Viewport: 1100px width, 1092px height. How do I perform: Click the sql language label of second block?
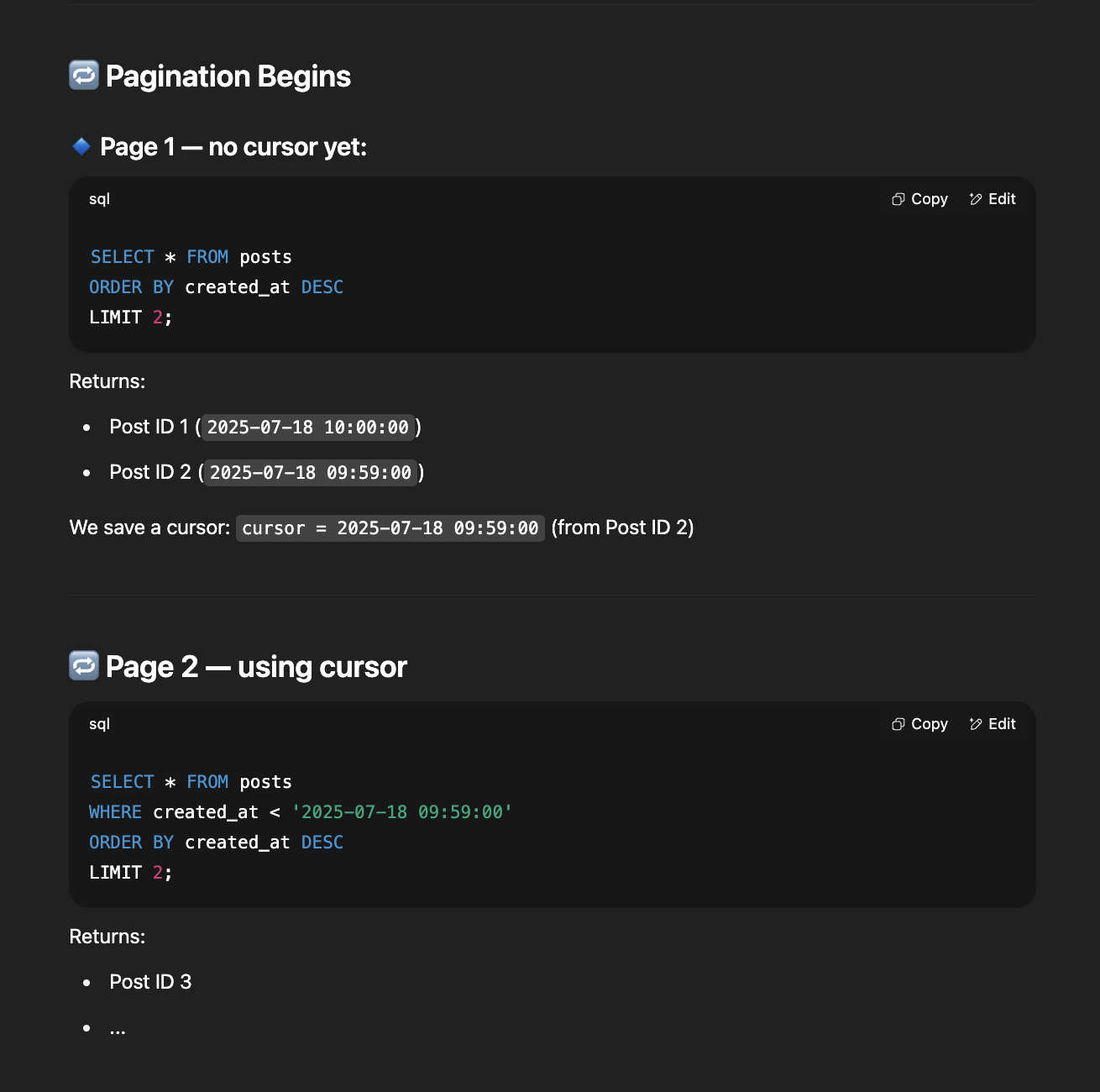(99, 724)
